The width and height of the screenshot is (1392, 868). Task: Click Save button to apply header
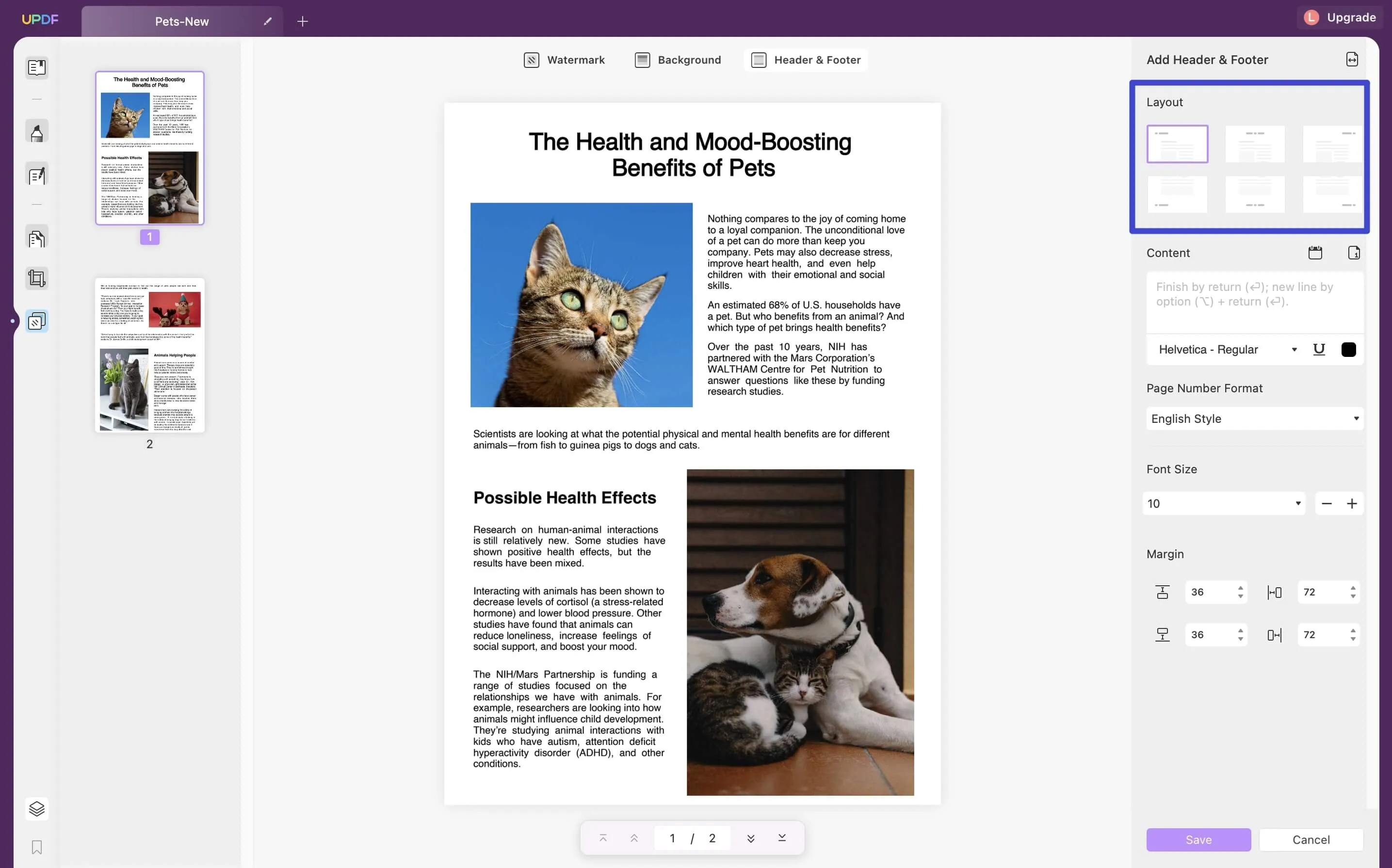[x=1198, y=840]
